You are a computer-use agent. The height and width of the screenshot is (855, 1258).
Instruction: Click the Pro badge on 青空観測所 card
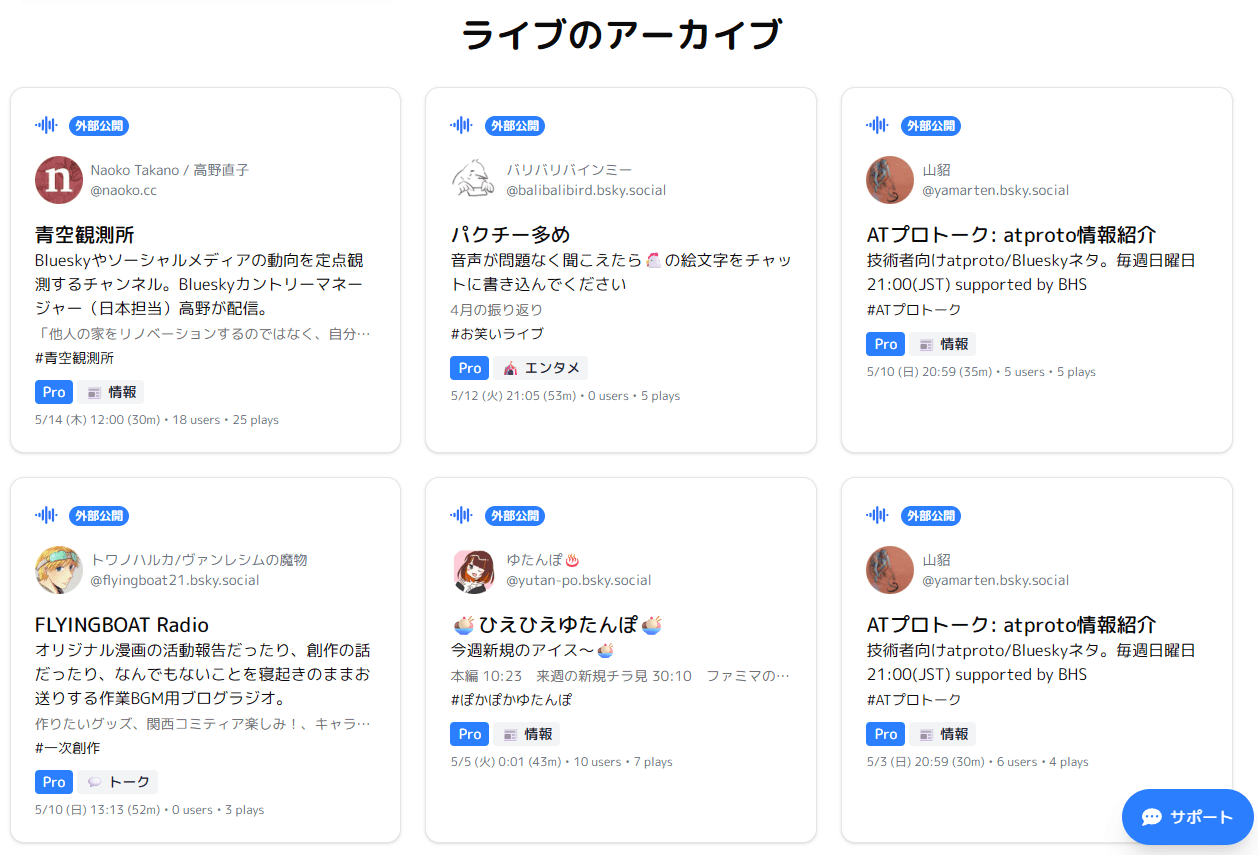click(54, 392)
